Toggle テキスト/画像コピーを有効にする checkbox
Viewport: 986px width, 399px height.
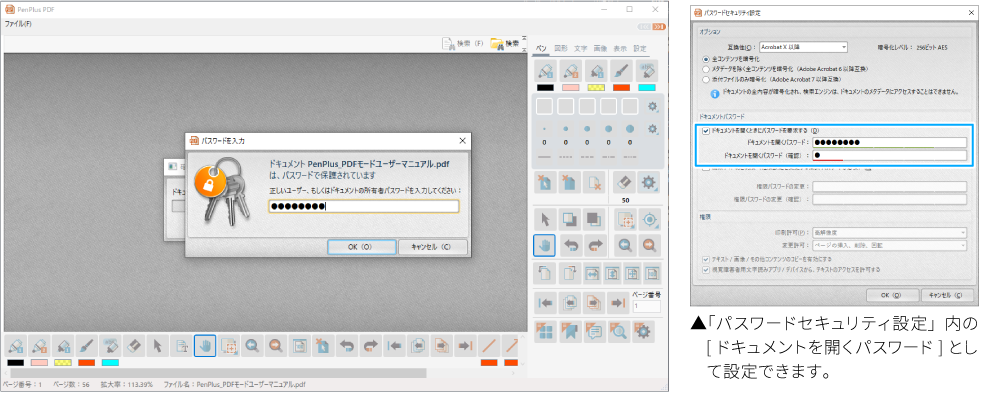coord(706,259)
